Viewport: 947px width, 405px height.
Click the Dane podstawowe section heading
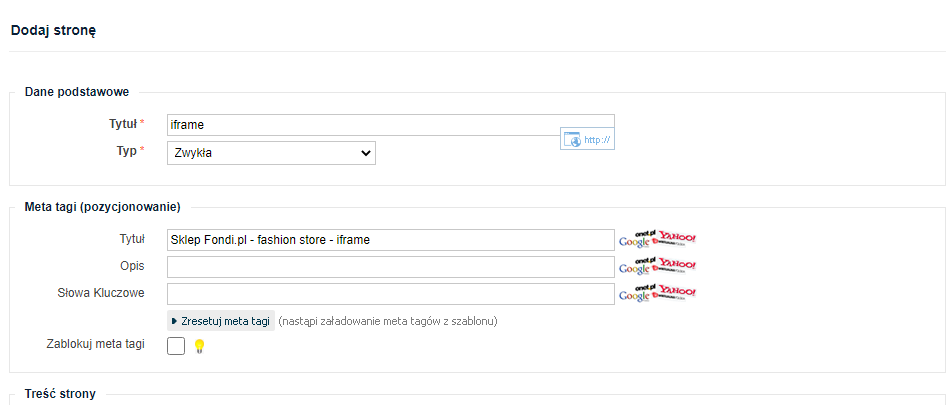[77, 93]
